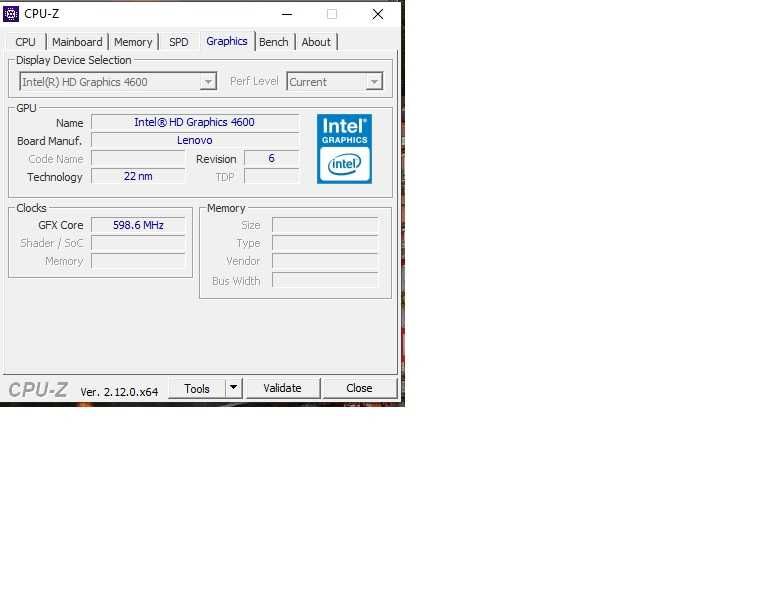Click the Board Manuf. field showing Lenovo

pos(195,140)
